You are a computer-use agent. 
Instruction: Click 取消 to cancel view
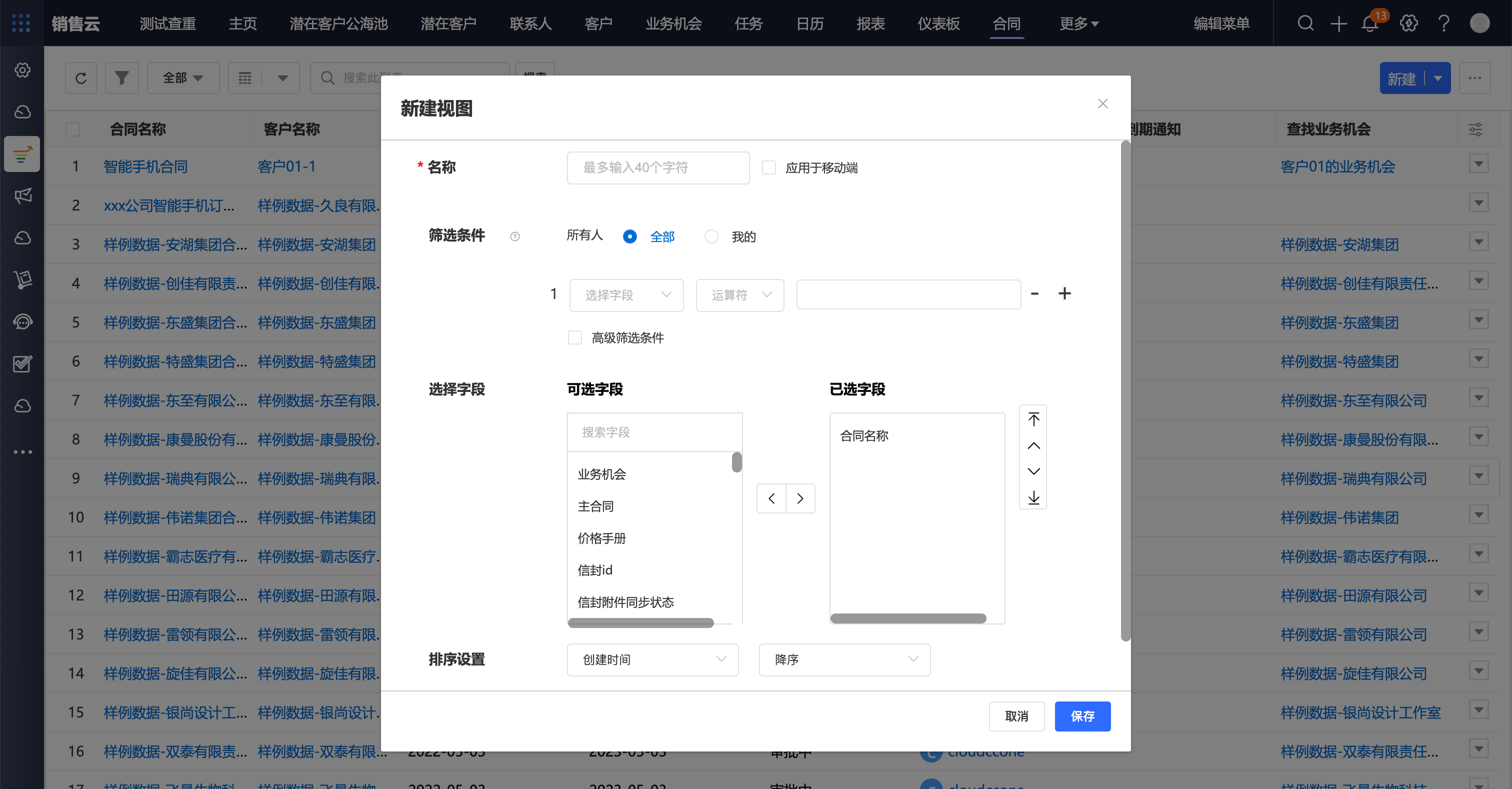coord(1016,715)
